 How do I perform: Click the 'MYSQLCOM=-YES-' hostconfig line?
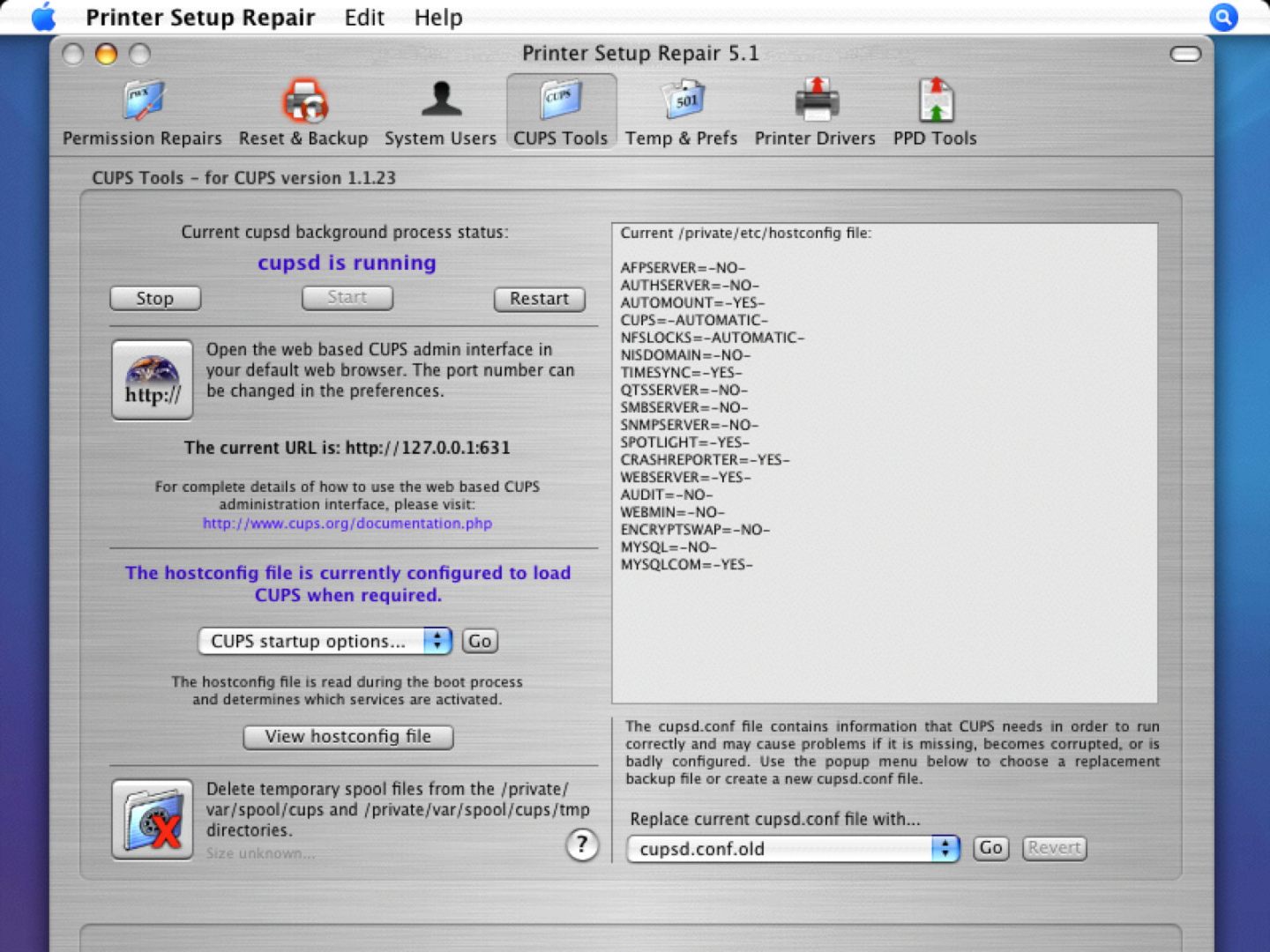[x=686, y=564]
